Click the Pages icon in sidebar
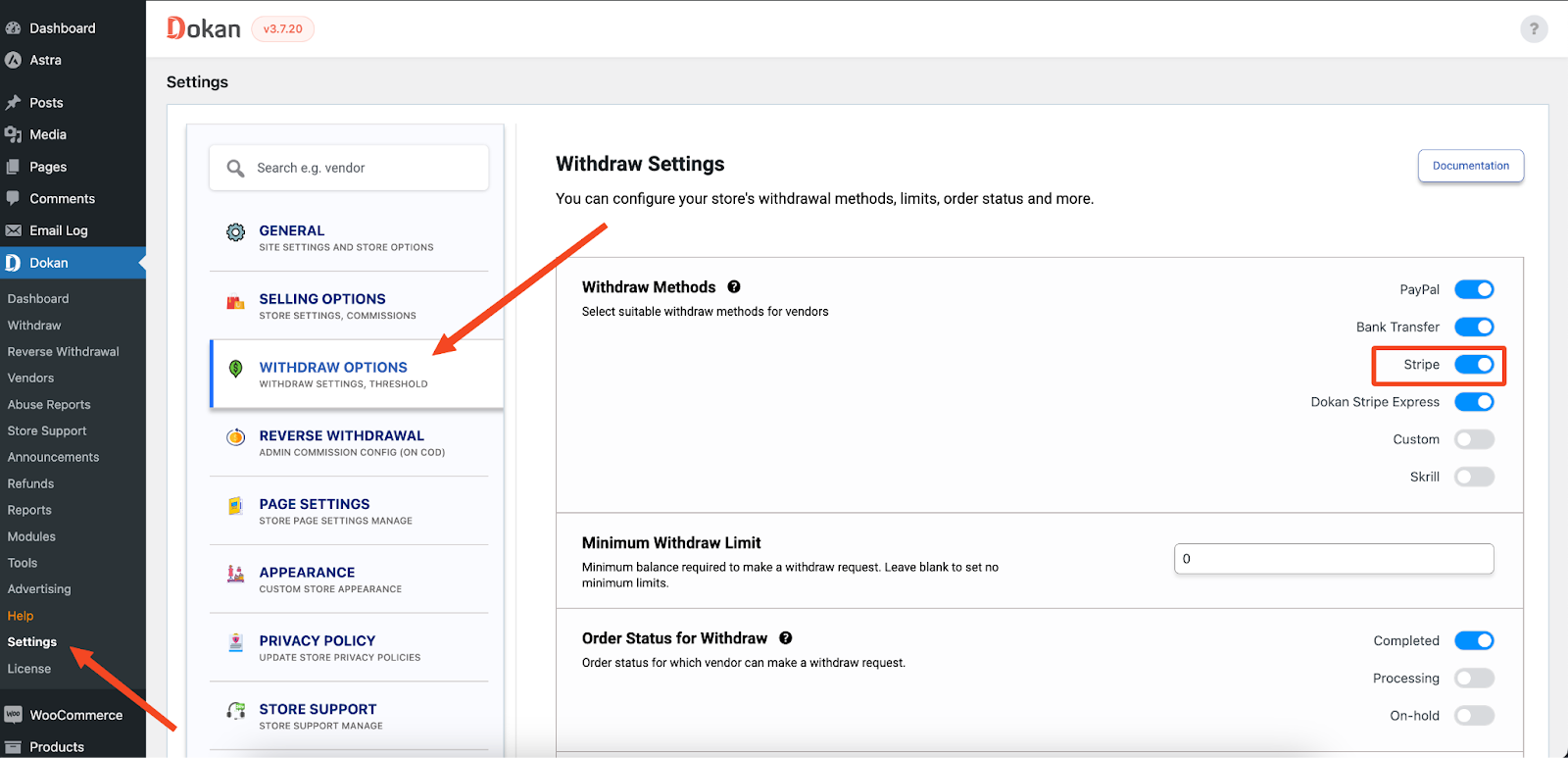Screen dimensions: 1568x758 (x=14, y=167)
